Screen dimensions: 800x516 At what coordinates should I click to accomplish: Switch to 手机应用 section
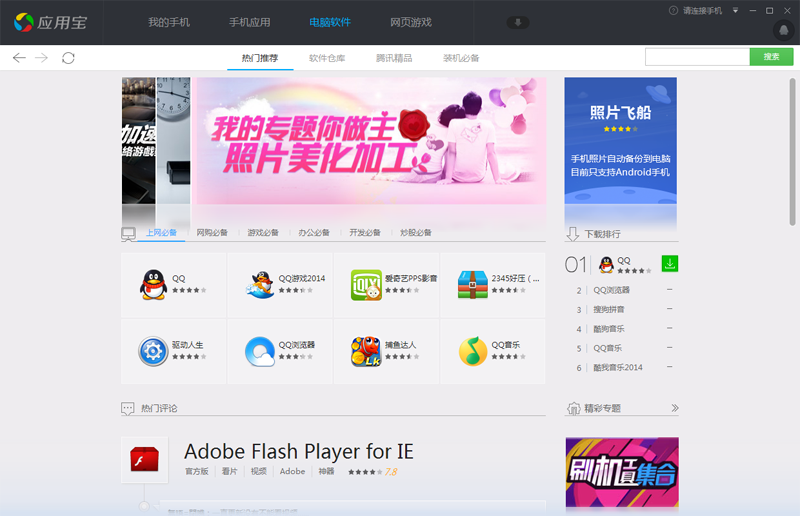point(249,22)
